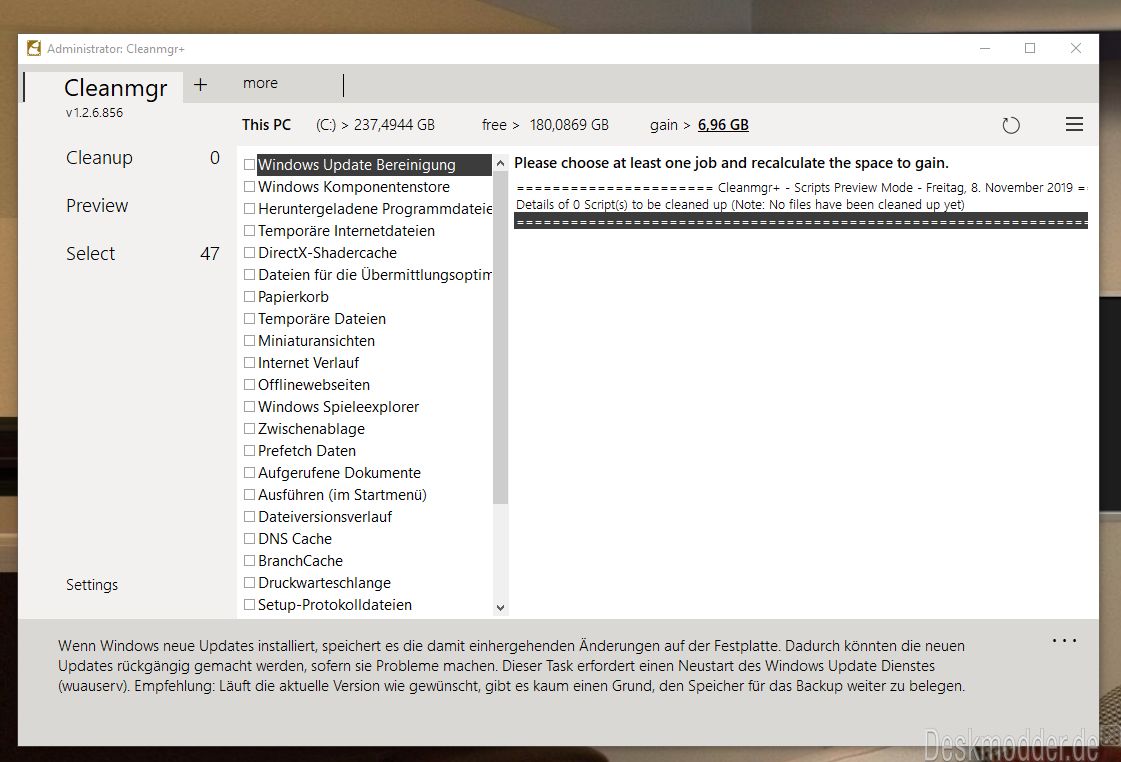The image size is (1121, 762).
Task: Click the task description text in the bottom panel
Action: [x=511, y=666]
